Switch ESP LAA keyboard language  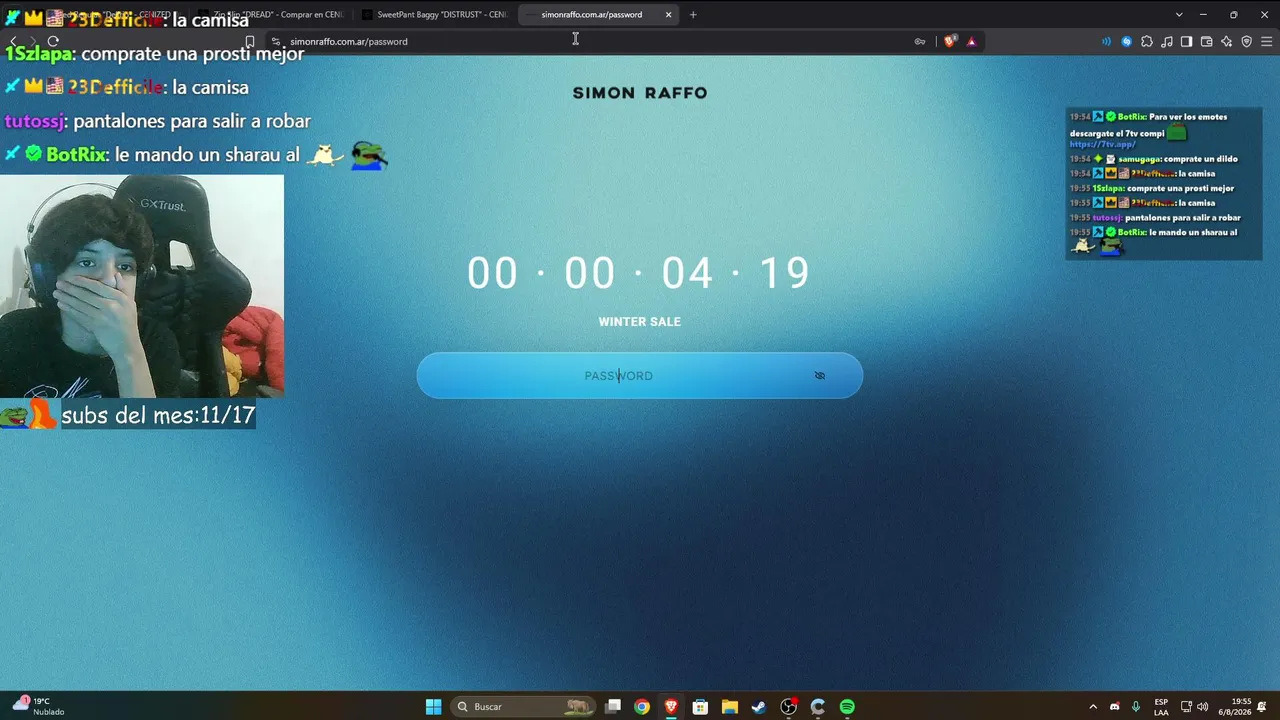coord(1161,707)
